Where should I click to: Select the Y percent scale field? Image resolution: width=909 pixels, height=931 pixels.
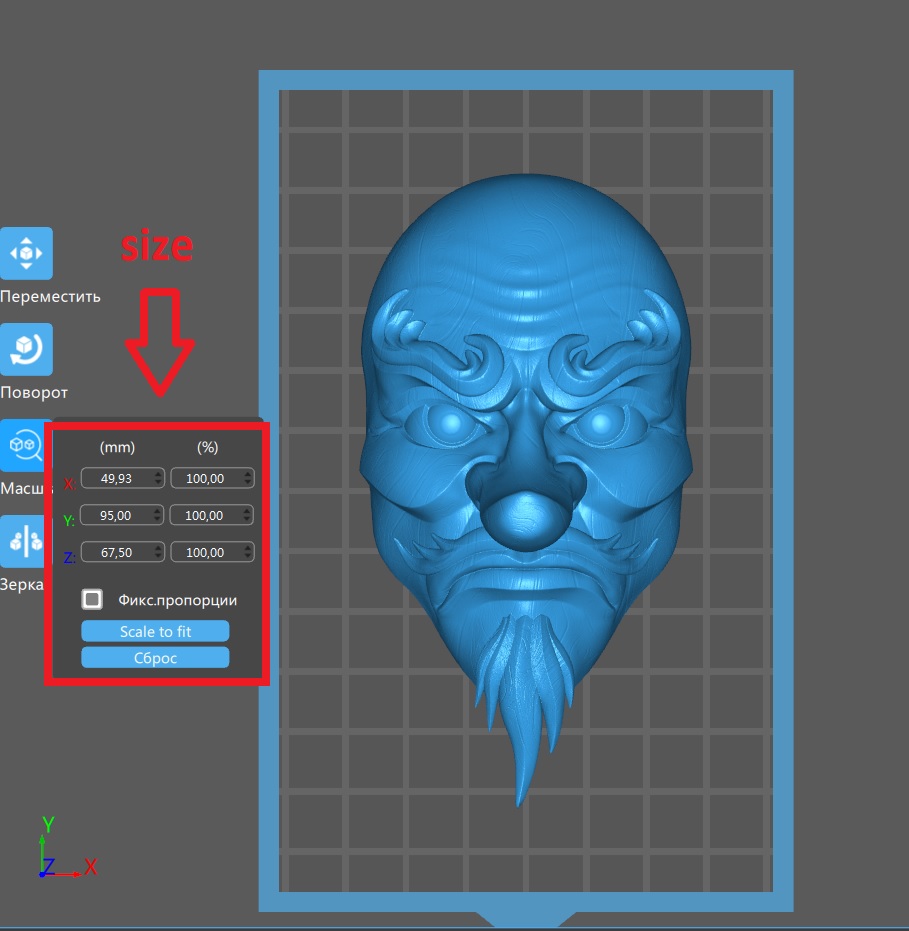(x=205, y=516)
